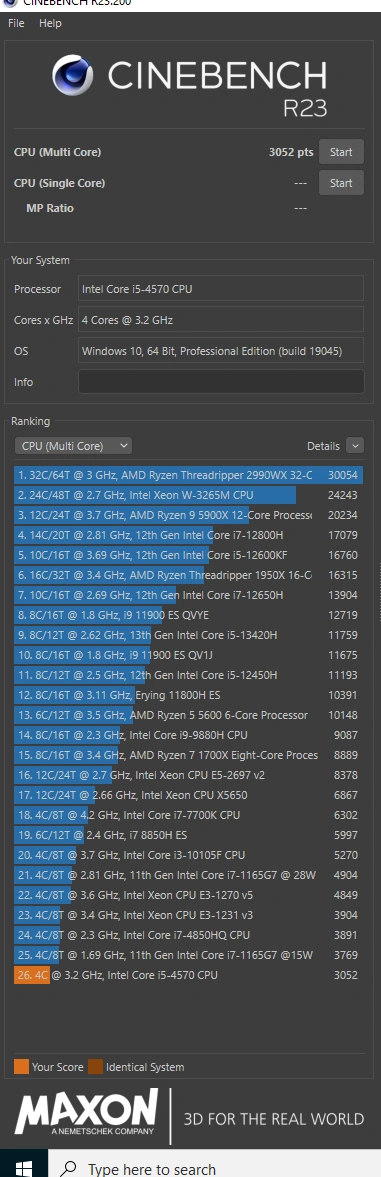Select the Core i7-7700K ranking row

coord(188,815)
